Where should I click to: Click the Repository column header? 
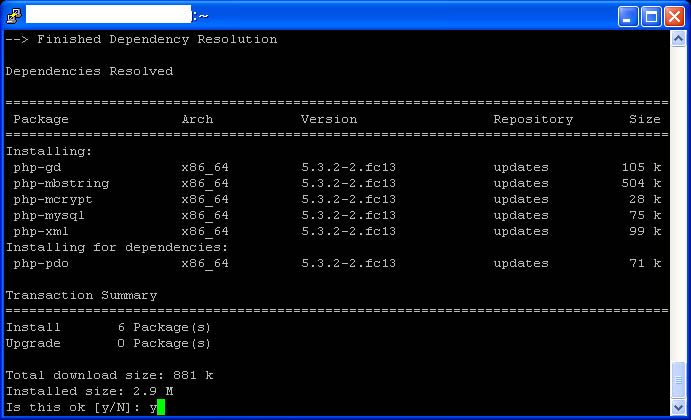click(533, 119)
